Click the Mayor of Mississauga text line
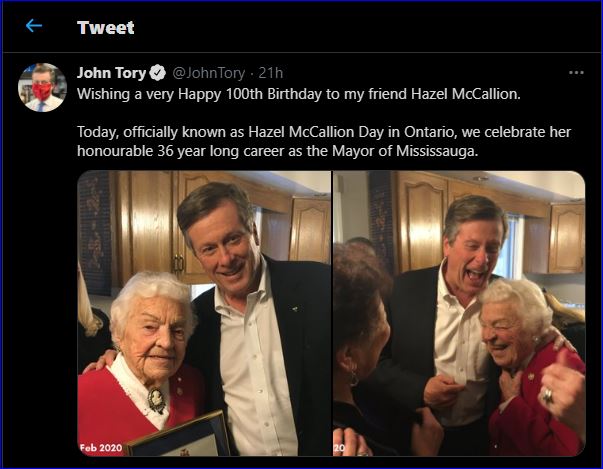This screenshot has width=603, height=469. 278,151
